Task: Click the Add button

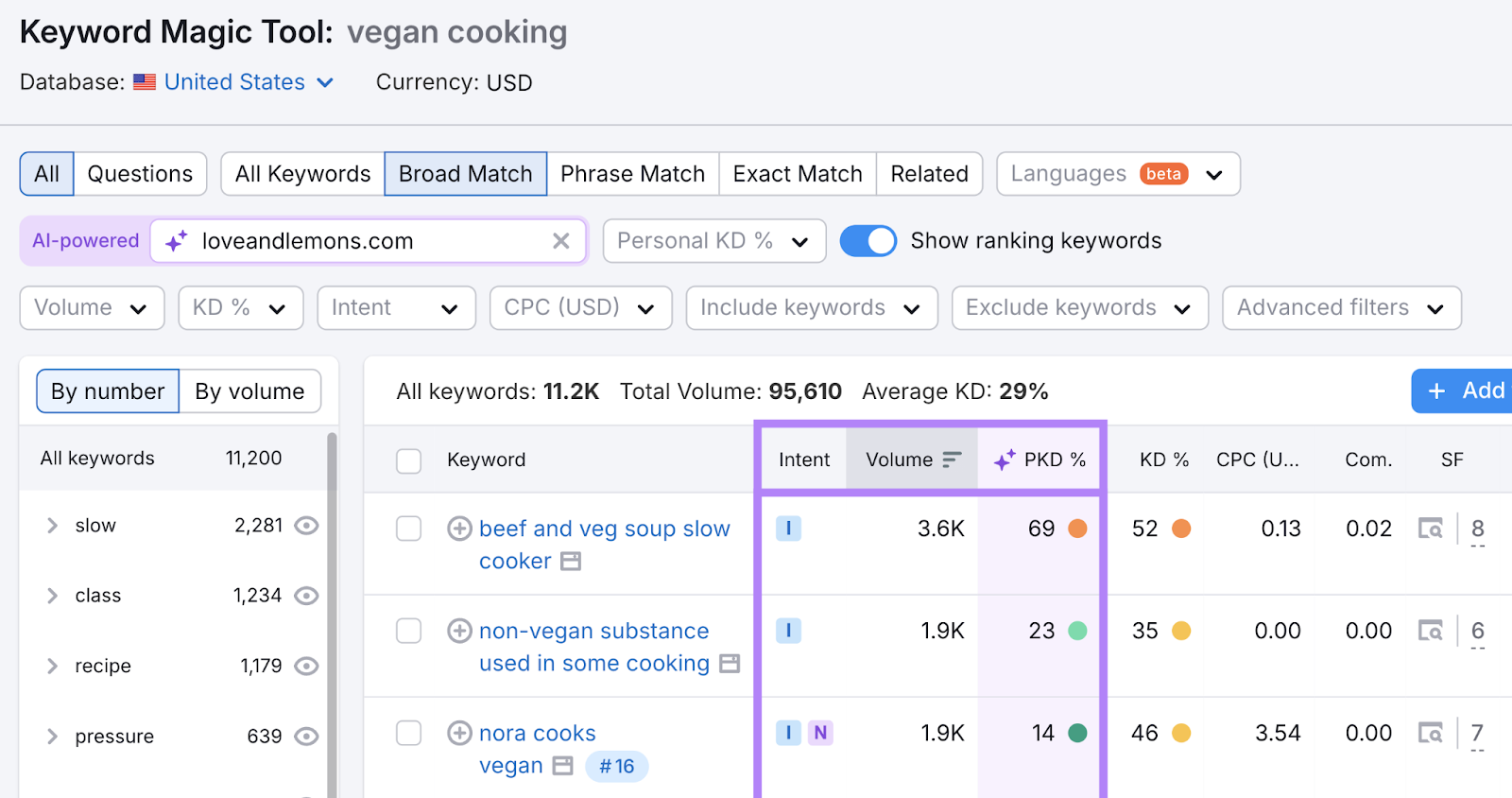Action: pyautogui.click(x=1460, y=390)
